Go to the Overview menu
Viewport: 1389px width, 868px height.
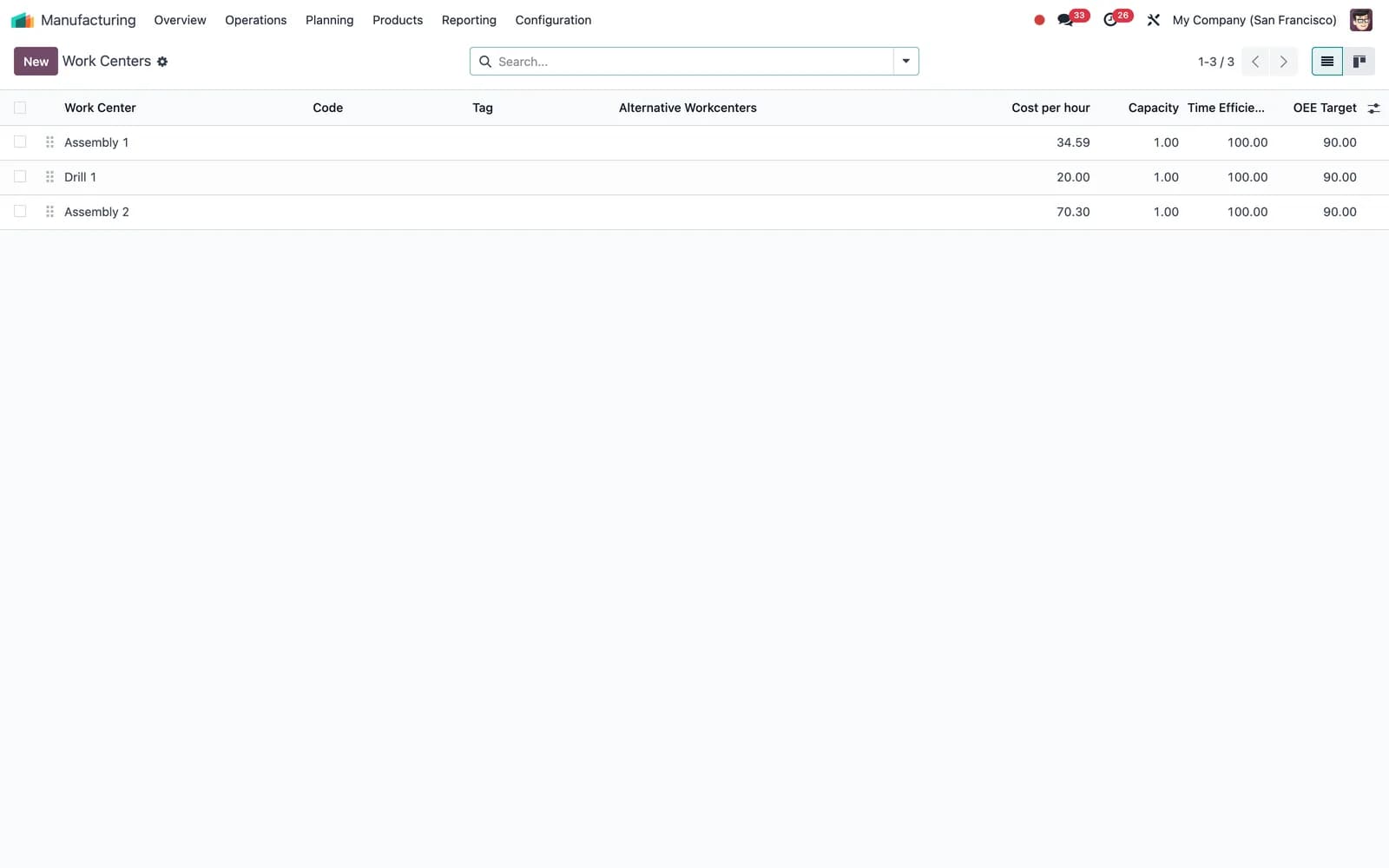click(180, 20)
